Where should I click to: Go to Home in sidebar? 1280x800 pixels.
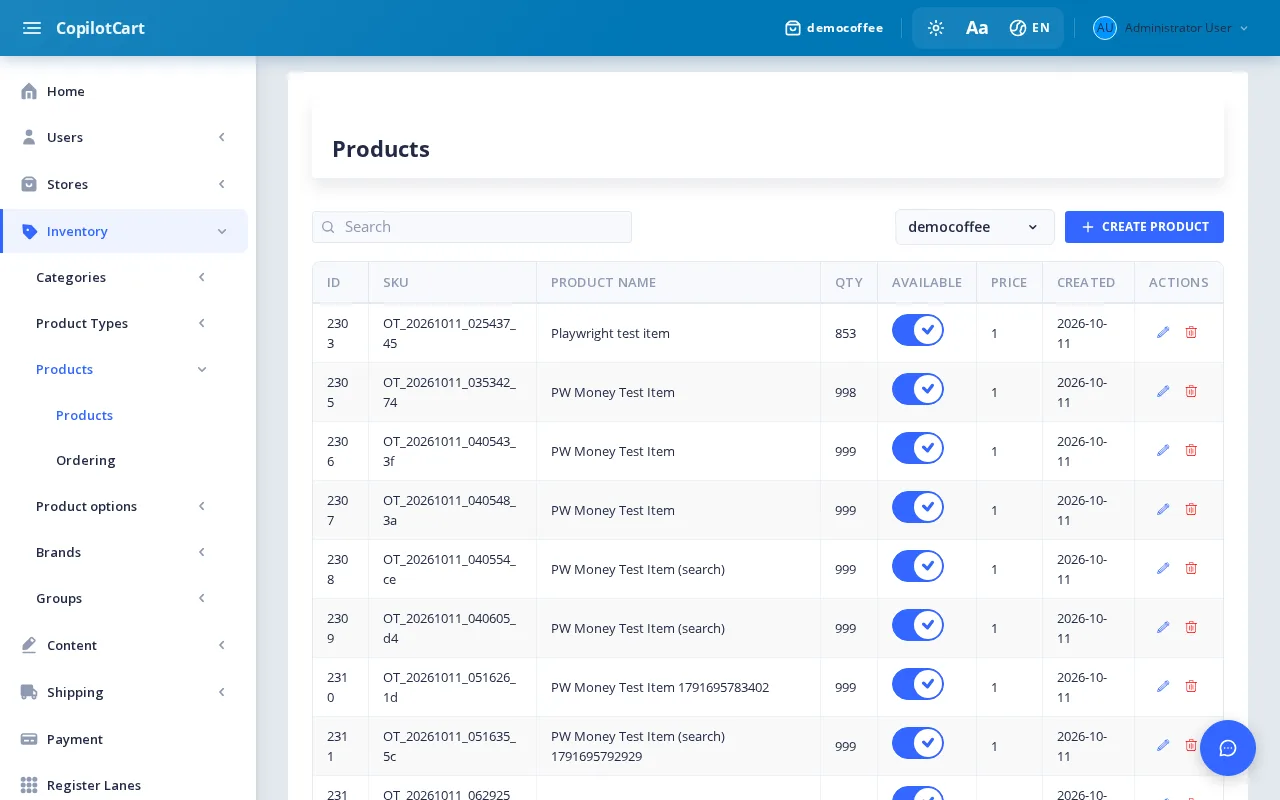pyautogui.click(x=124, y=91)
